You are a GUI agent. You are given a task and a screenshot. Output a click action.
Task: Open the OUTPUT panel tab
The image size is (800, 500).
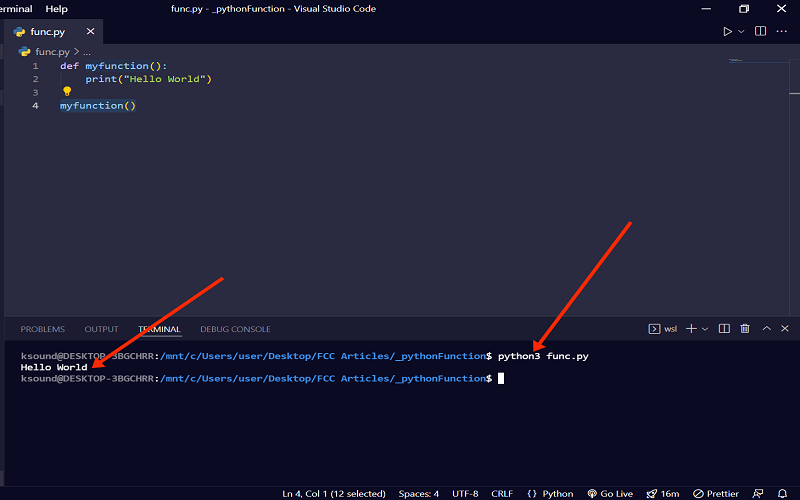tap(101, 329)
